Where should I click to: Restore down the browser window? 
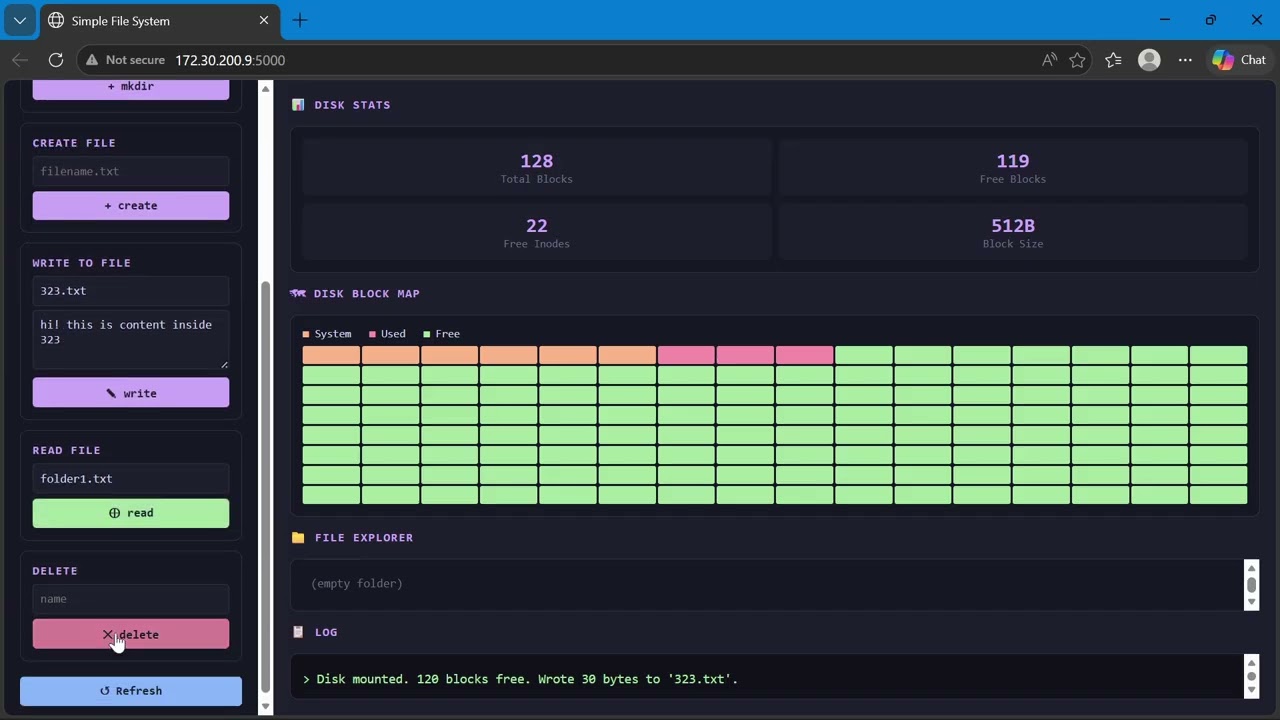1211,20
